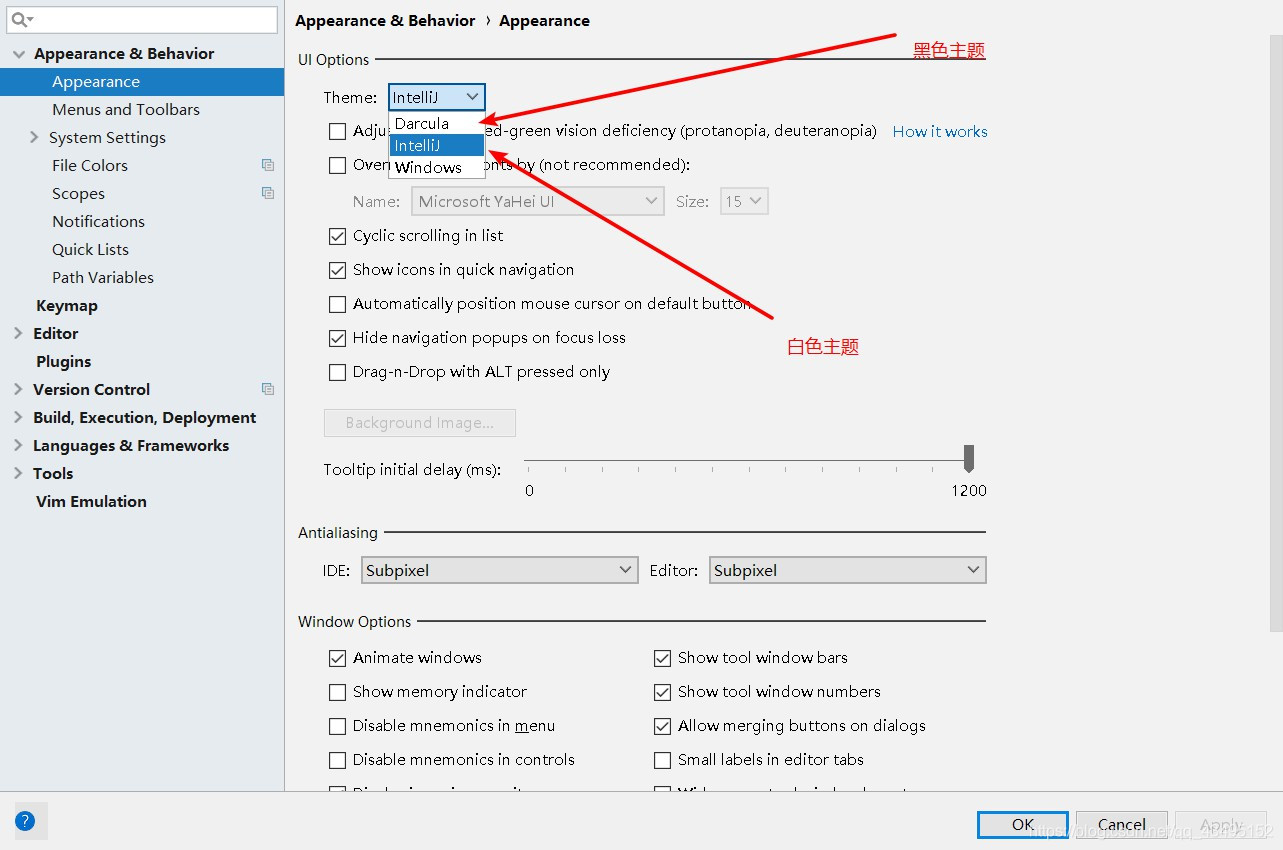1283x850 pixels.
Task: Click the Cancel button
Action: pyautogui.click(x=1122, y=825)
